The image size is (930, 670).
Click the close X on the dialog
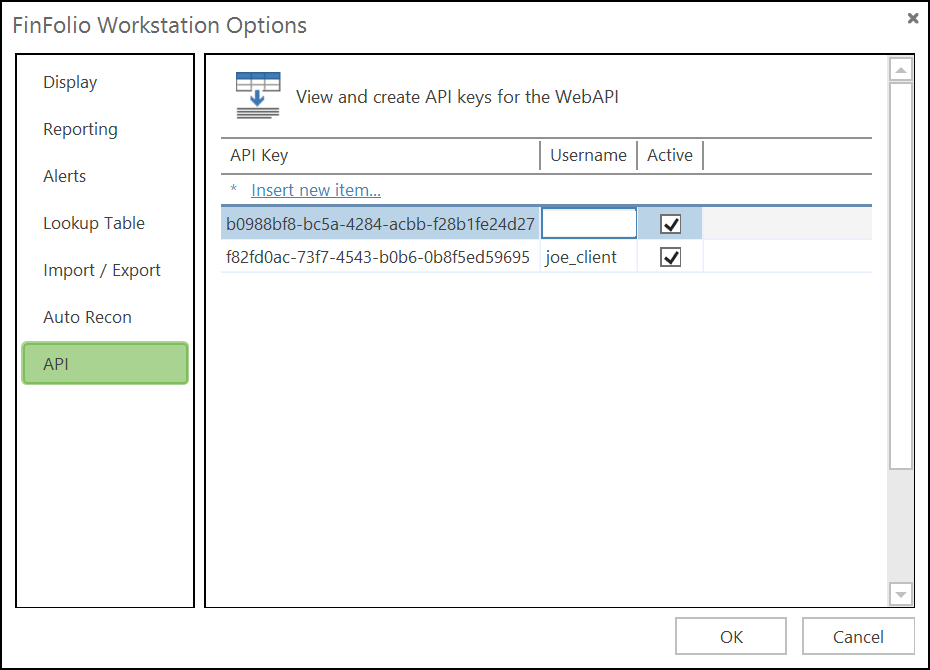[912, 18]
